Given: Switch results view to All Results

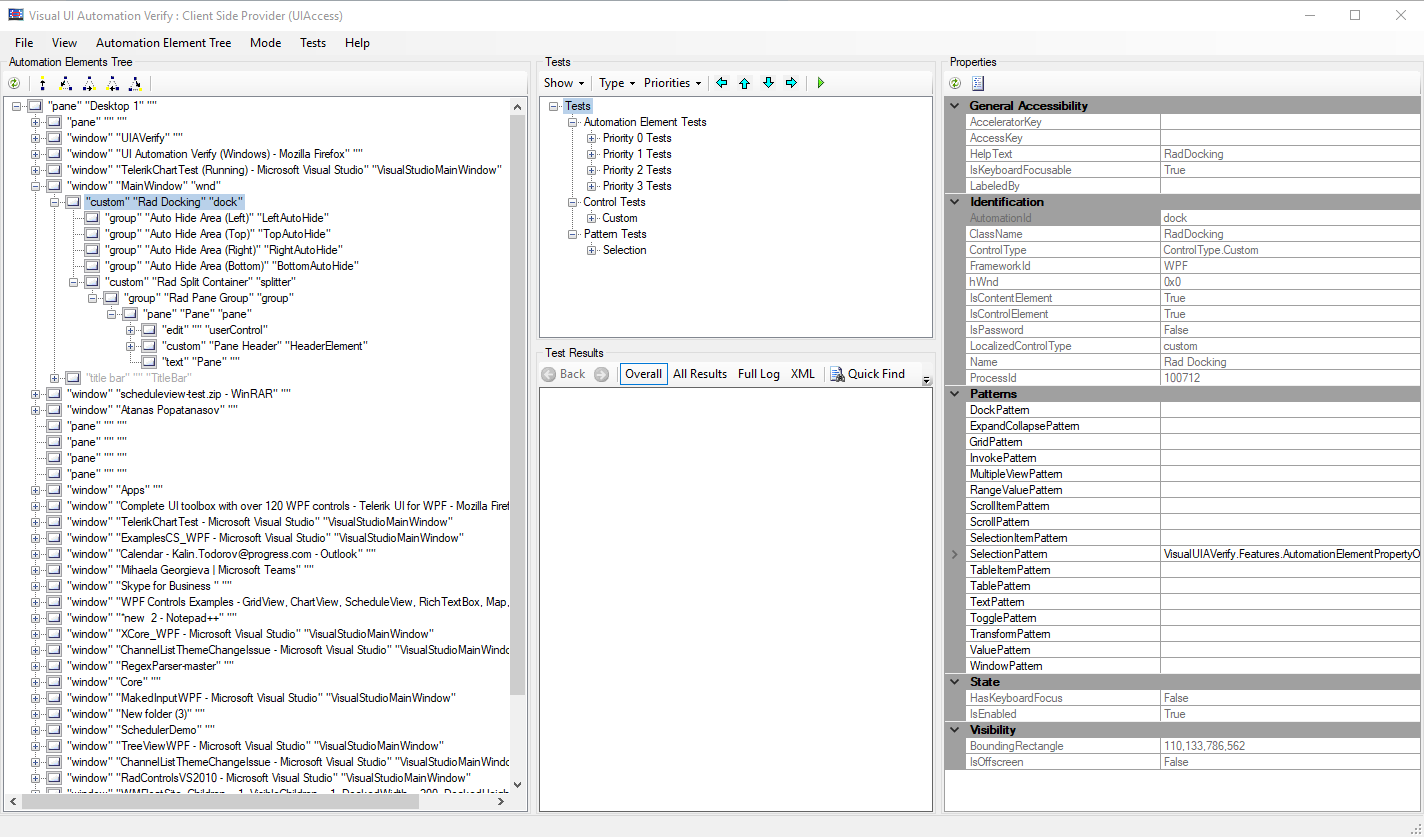Looking at the screenshot, I should tap(699, 374).
